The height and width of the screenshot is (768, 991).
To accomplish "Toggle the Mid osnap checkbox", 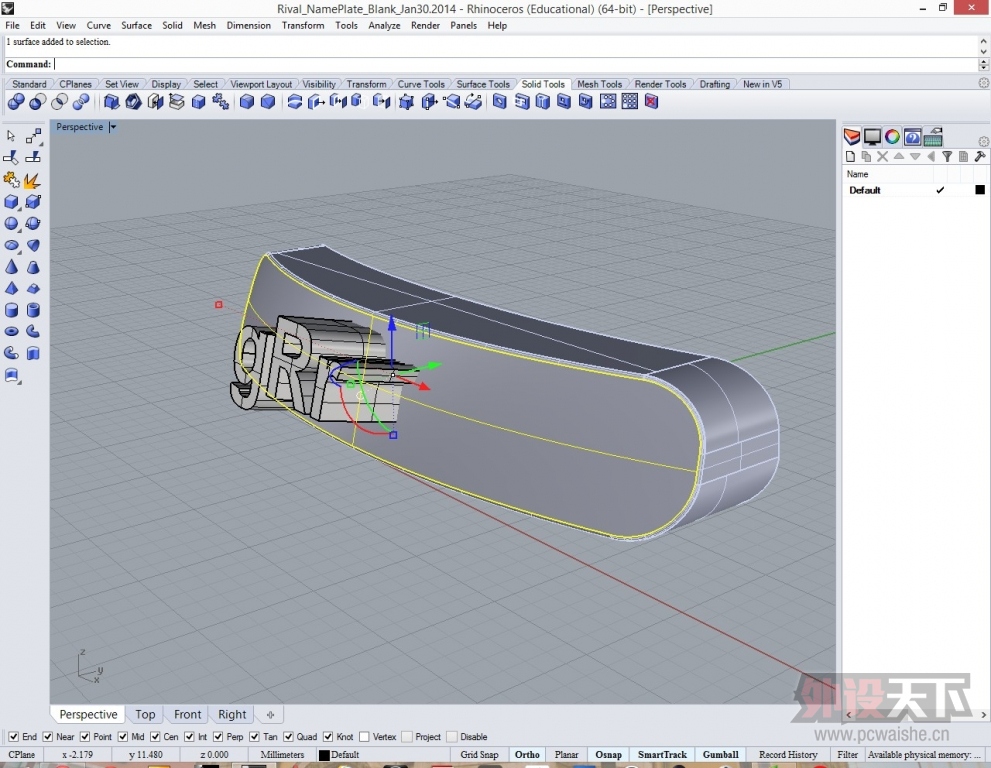I will point(123,736).
